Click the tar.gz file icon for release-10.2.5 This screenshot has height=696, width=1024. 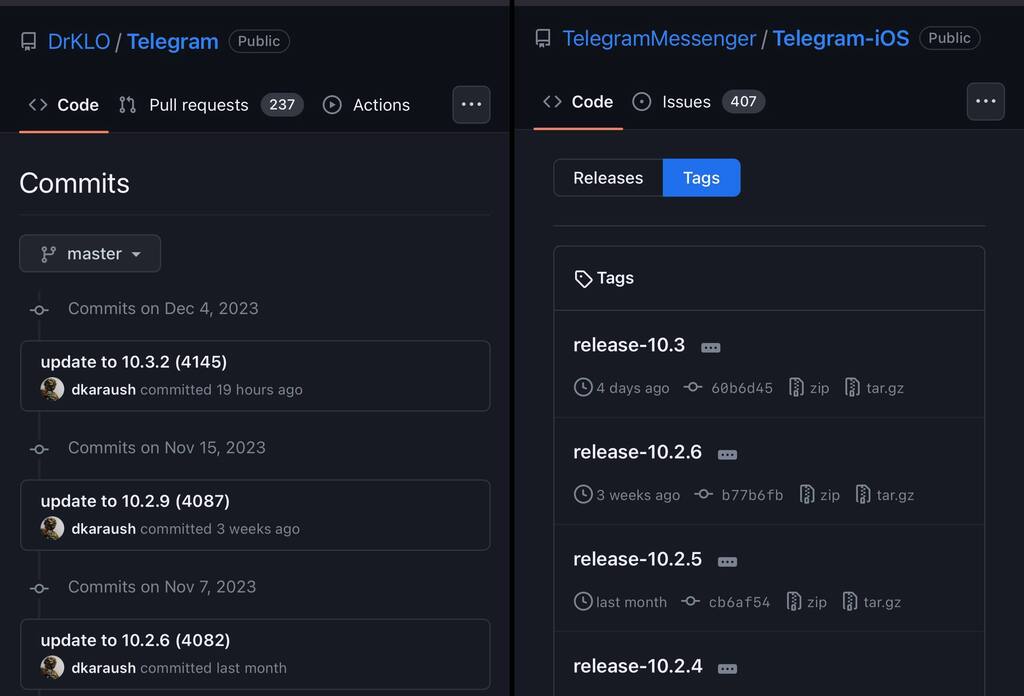[850, 601]
